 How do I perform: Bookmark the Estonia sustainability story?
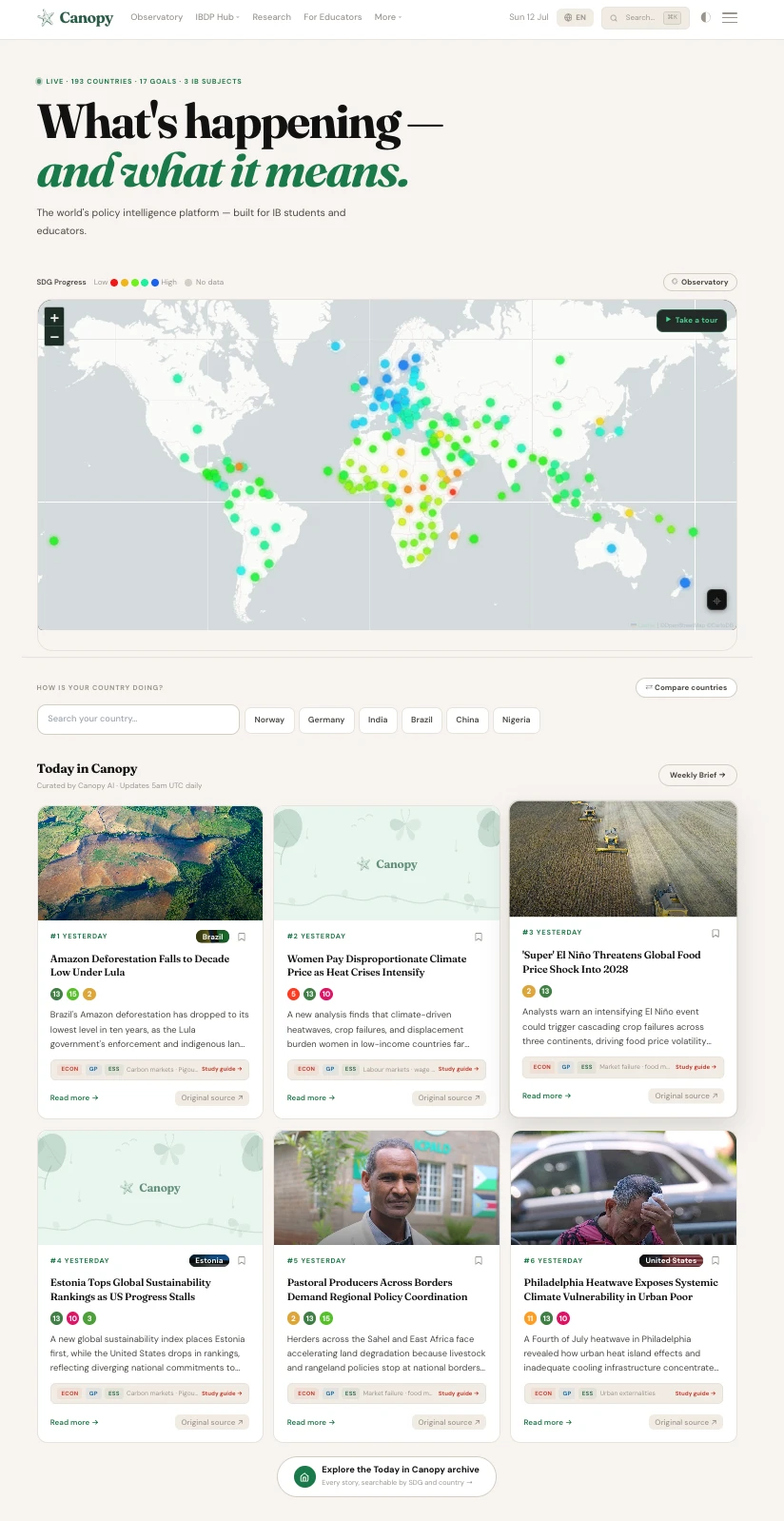coord(242,1260)
